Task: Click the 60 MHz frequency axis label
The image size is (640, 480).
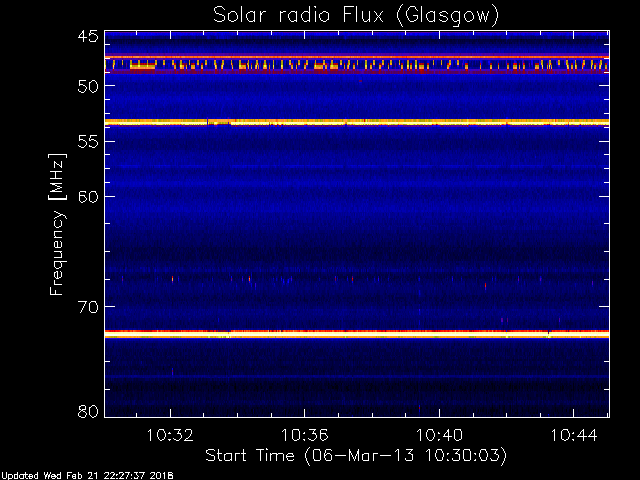Action: [88, 197]
